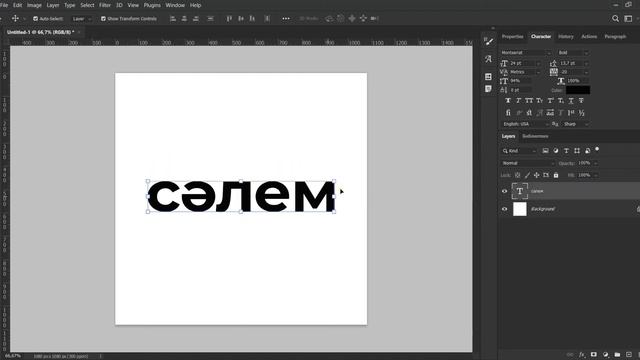Image resolution: width=640 pixels, height=360 pixels.
Task: Filter layers by pixel layers icon
Action: coord(545,151)
